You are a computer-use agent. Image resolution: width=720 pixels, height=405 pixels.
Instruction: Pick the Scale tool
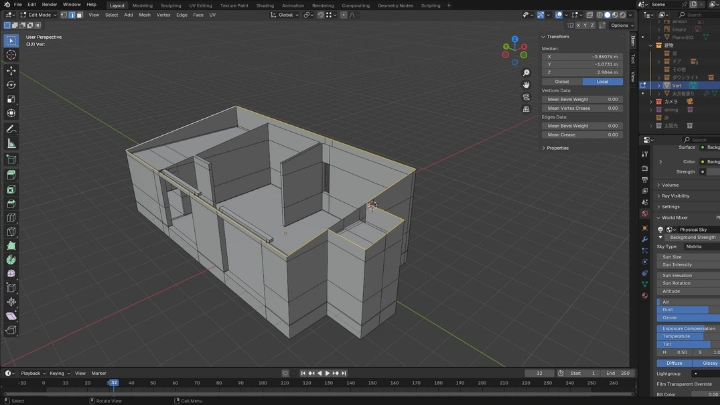point(12,100)
